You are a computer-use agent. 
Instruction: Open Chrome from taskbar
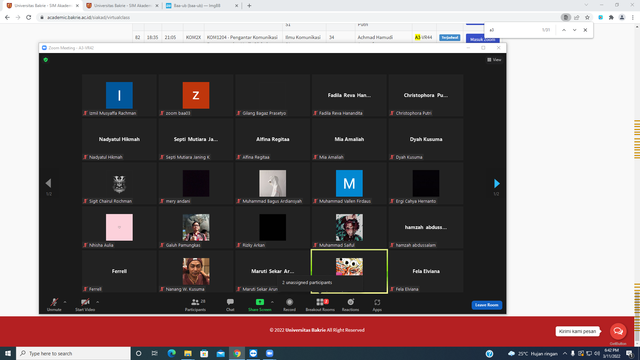tap(237, 353)
